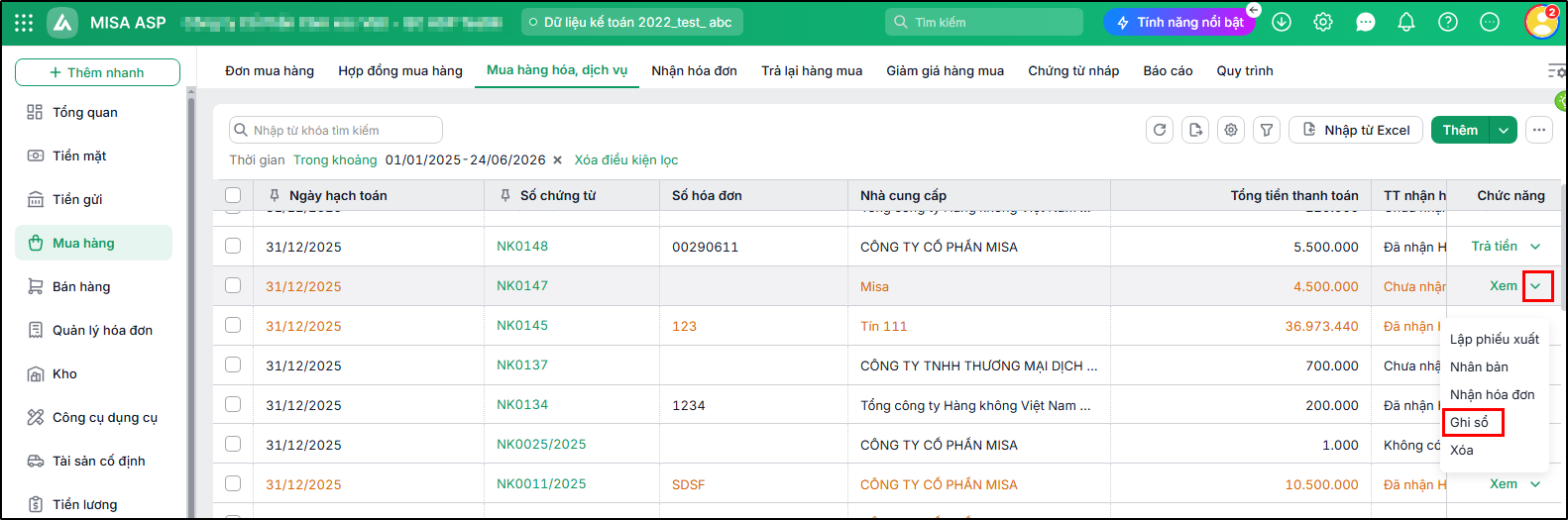
Task: Open Tiền lương in the sidebar
Action: click(x=94, y=504)
